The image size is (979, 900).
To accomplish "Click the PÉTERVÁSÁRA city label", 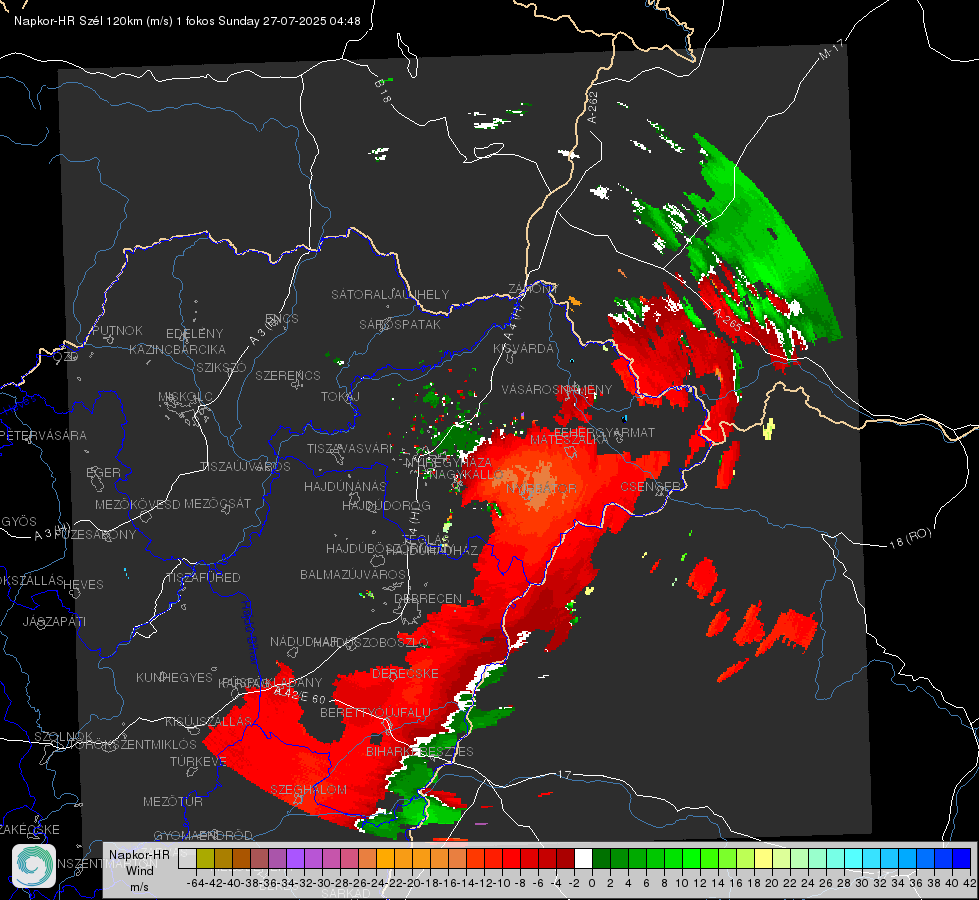I will (43, 435).
